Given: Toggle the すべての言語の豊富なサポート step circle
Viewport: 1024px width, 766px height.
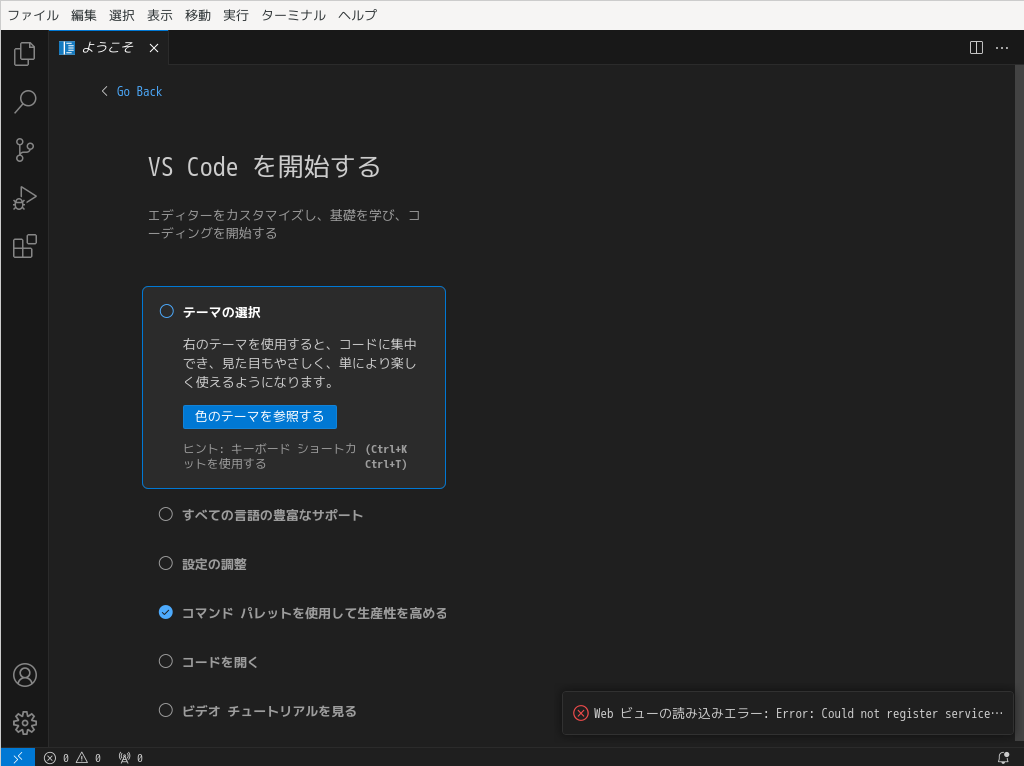Looking at the screenshot, I should (x=166, y=515).
